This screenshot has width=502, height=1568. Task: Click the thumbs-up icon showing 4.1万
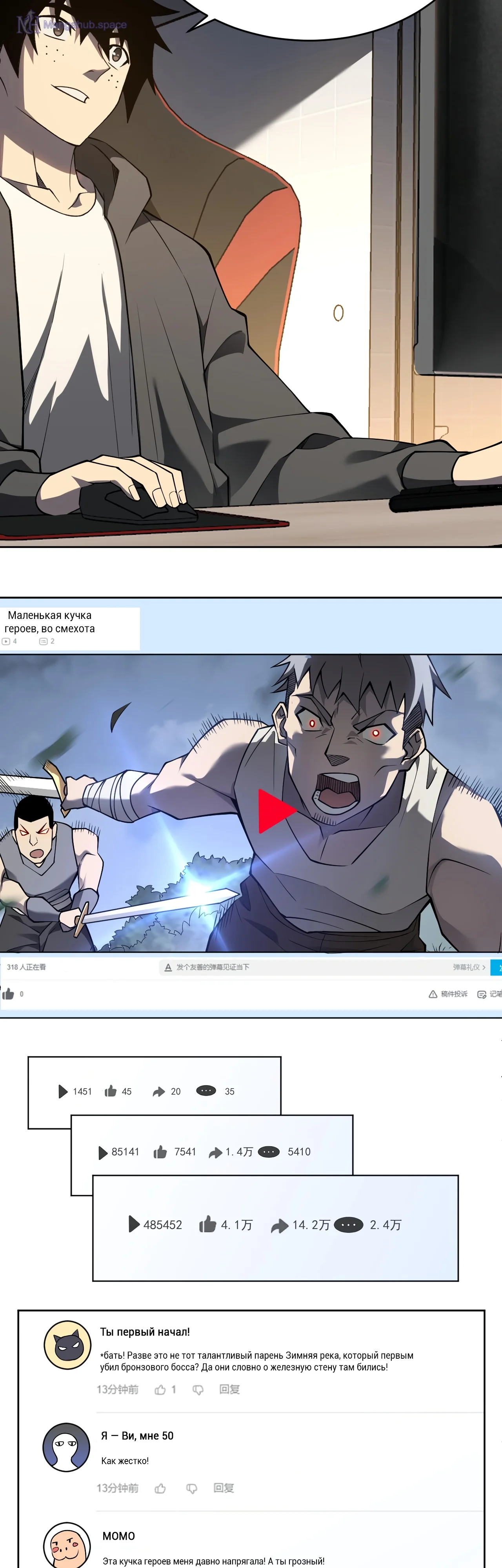208,1224
